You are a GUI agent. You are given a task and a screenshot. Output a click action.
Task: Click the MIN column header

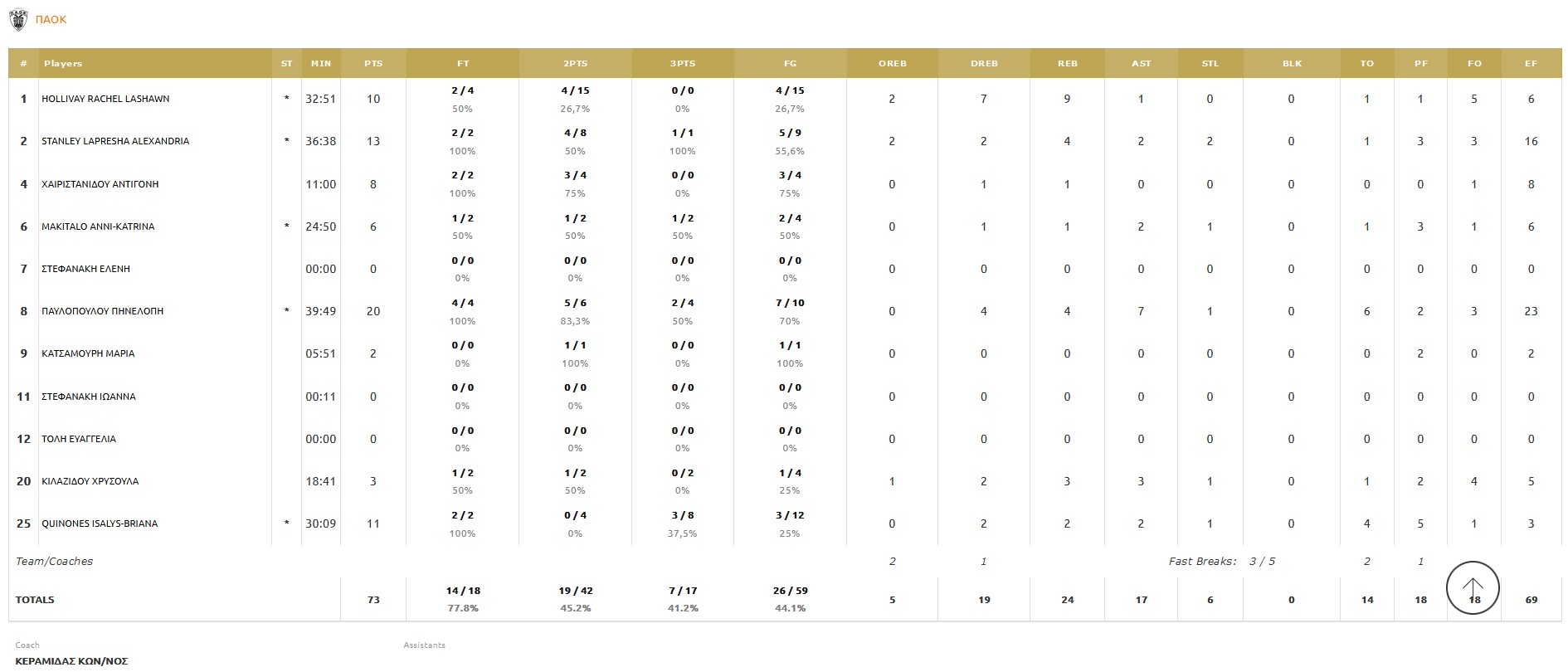[321, 64]
